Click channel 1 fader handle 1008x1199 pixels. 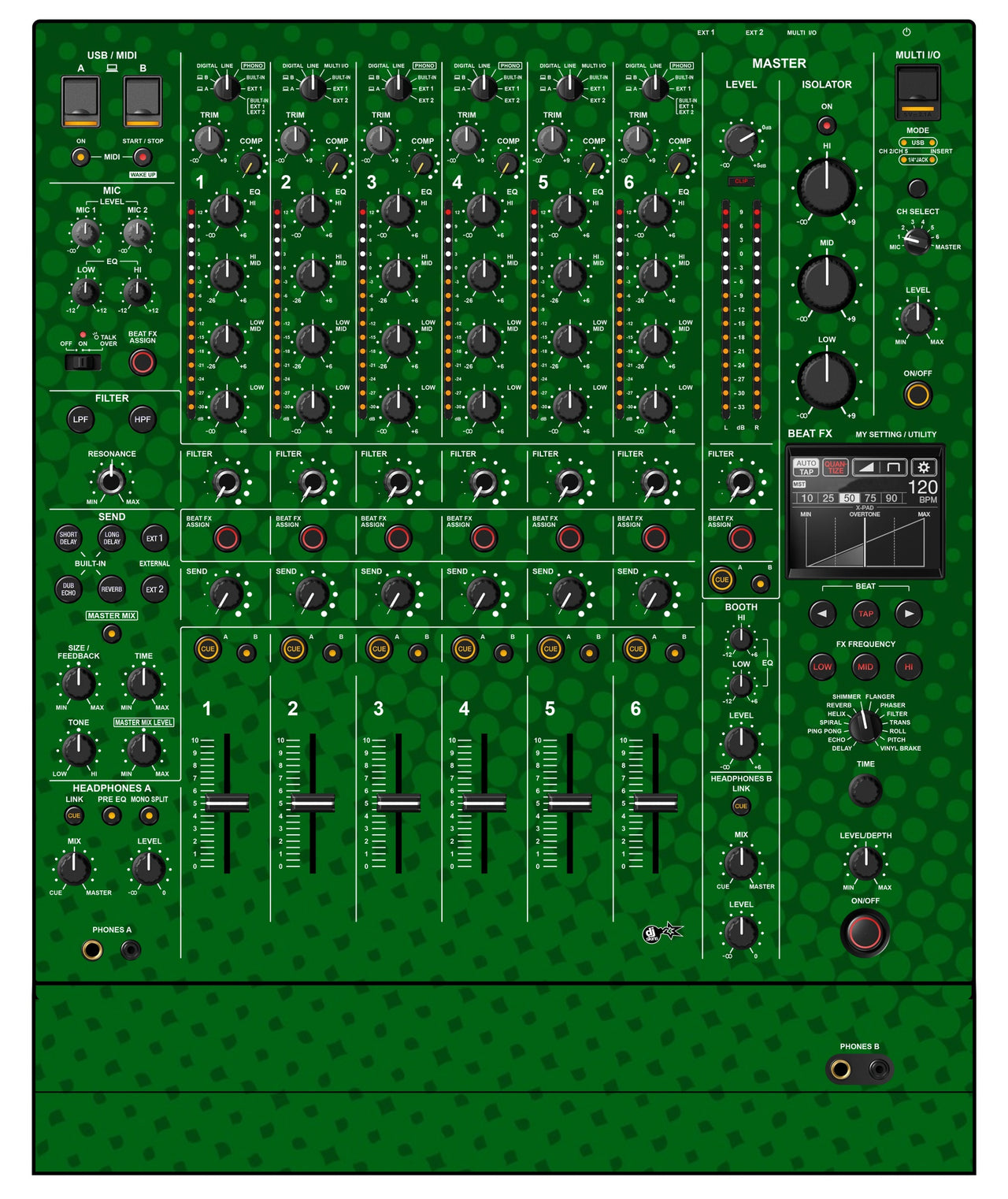point(227,803)
